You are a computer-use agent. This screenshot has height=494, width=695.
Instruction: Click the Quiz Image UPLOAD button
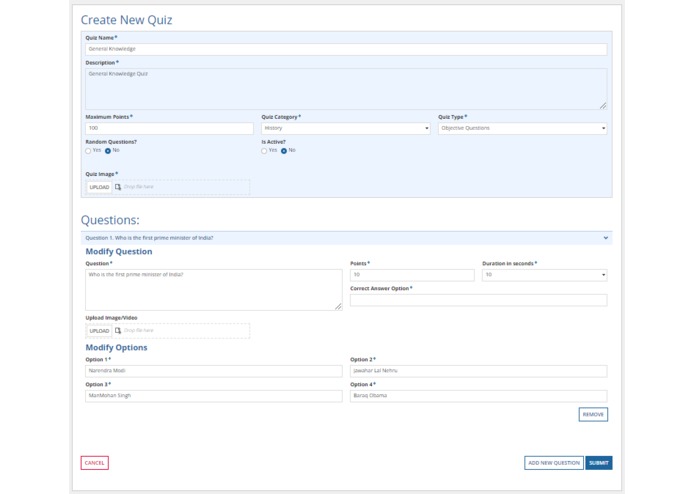(99, 187)
